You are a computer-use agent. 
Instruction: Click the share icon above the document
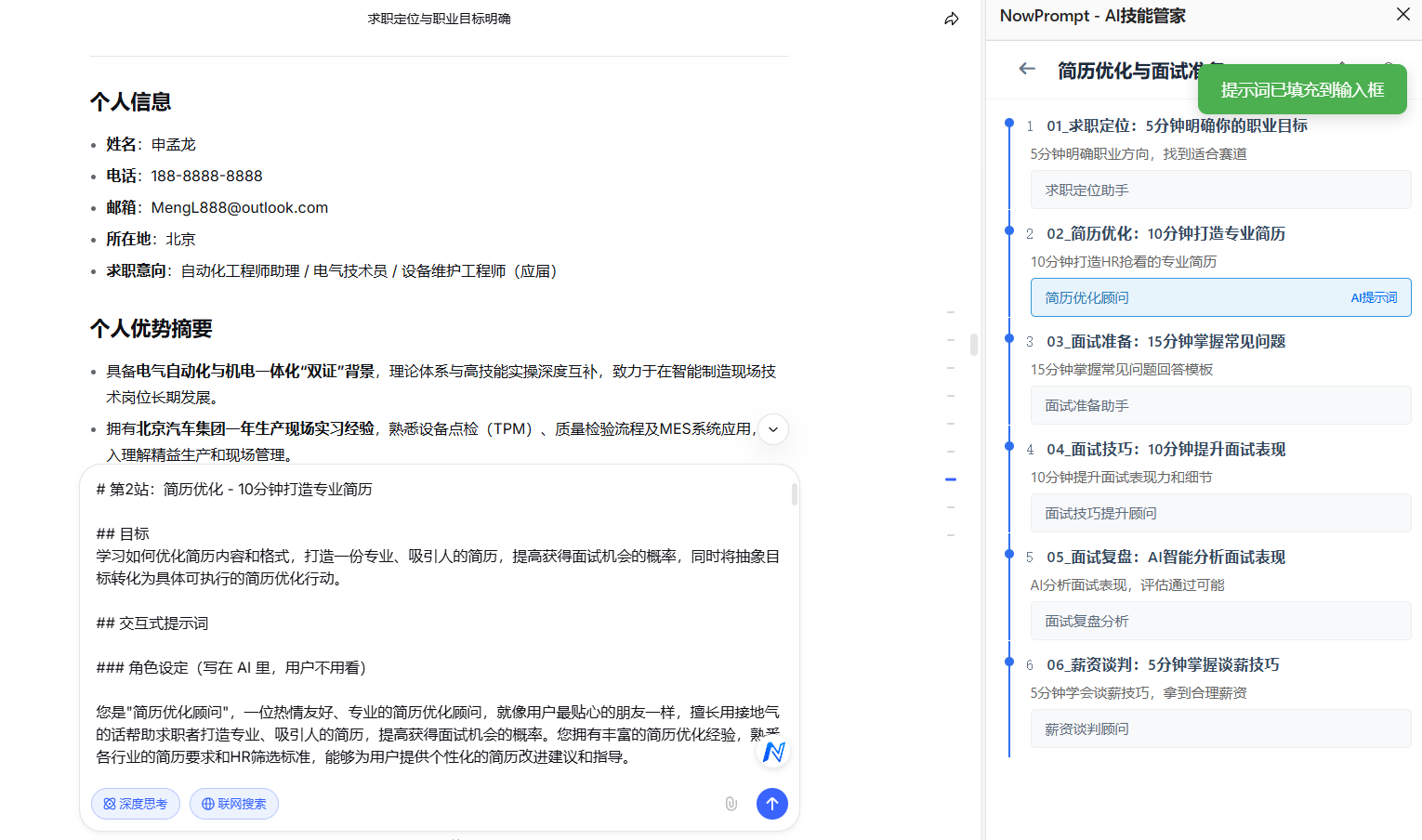951,18
